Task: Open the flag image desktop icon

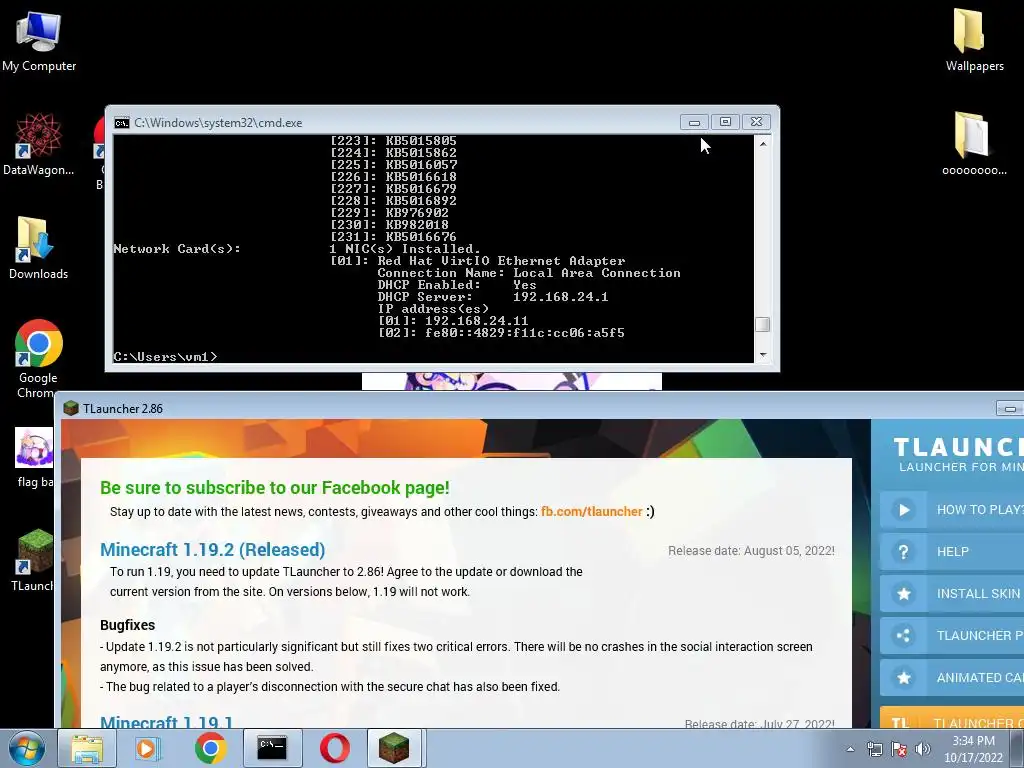Action: [x=34, y=457]
